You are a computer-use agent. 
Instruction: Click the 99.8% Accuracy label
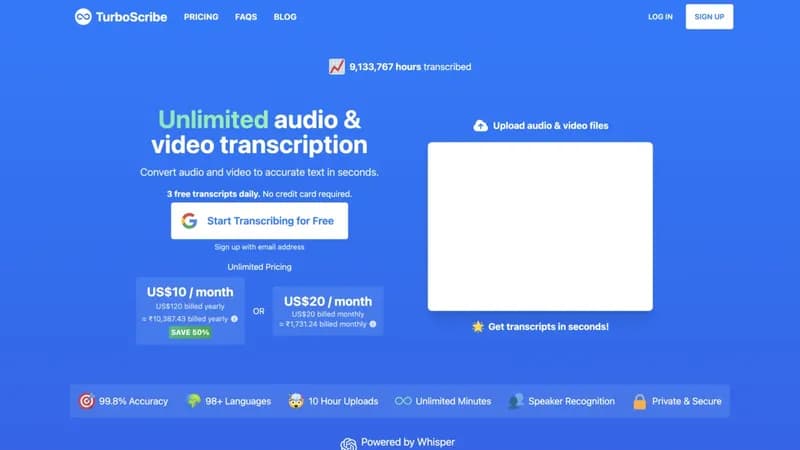click(133, 402)
